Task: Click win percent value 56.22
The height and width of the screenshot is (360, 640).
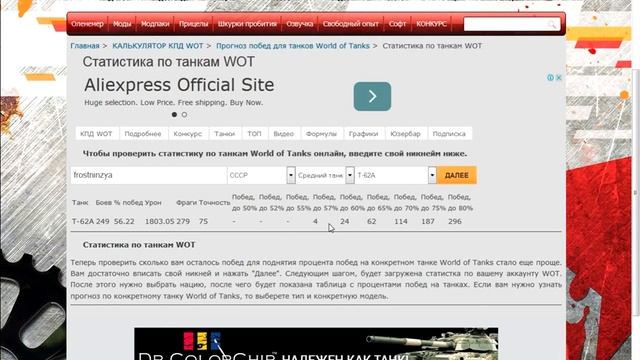Action: 124,221
